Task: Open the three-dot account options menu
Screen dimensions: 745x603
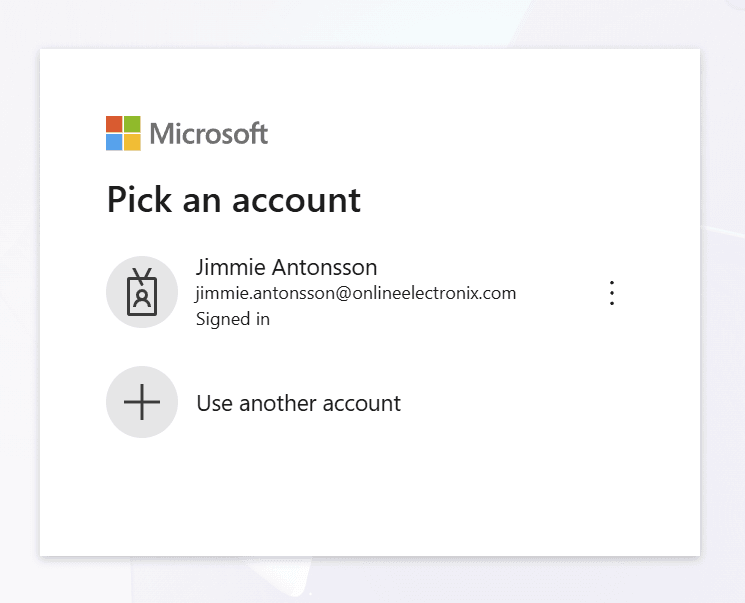Action: pos(612,293)
